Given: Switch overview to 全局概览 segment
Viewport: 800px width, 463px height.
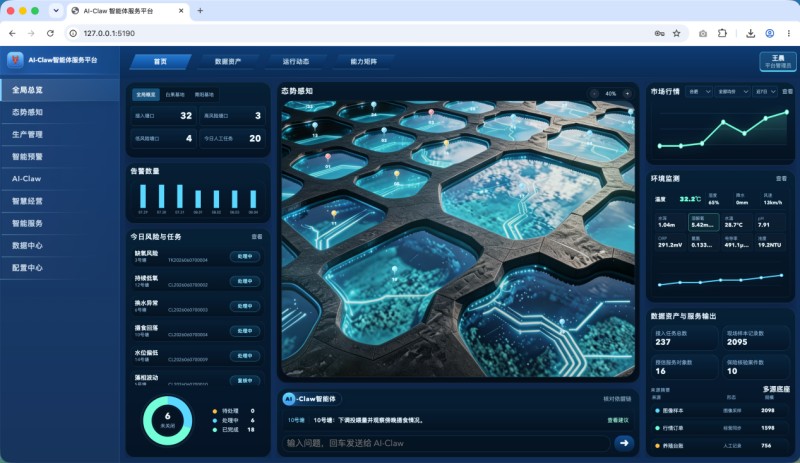Looking at the screenshot, I should pyautogui.click(x=146, y=94).
